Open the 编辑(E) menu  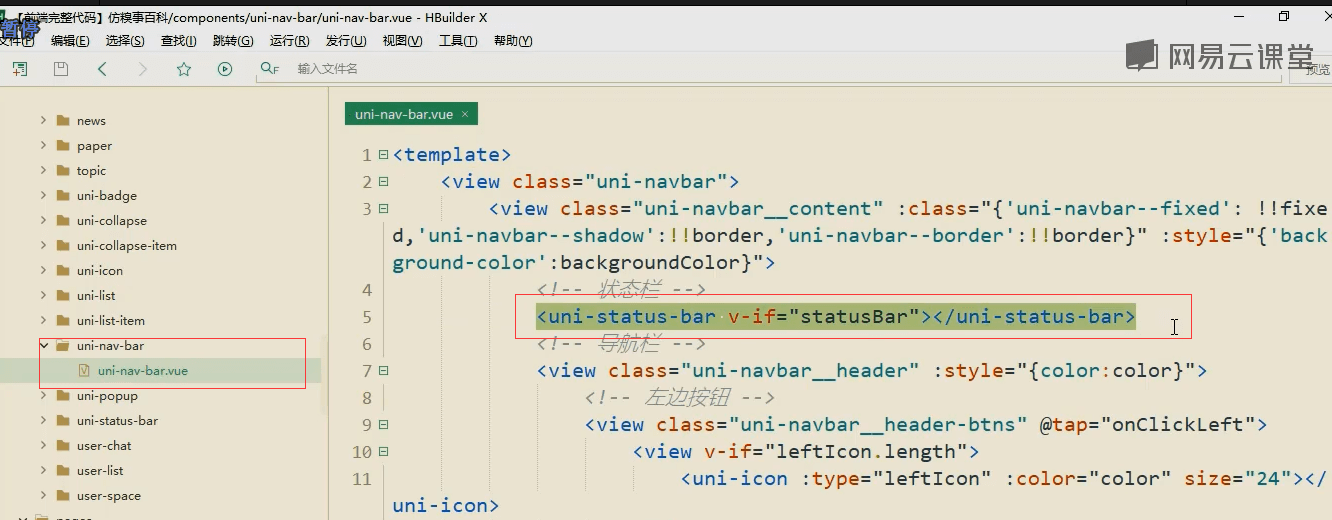click(70, 41)
